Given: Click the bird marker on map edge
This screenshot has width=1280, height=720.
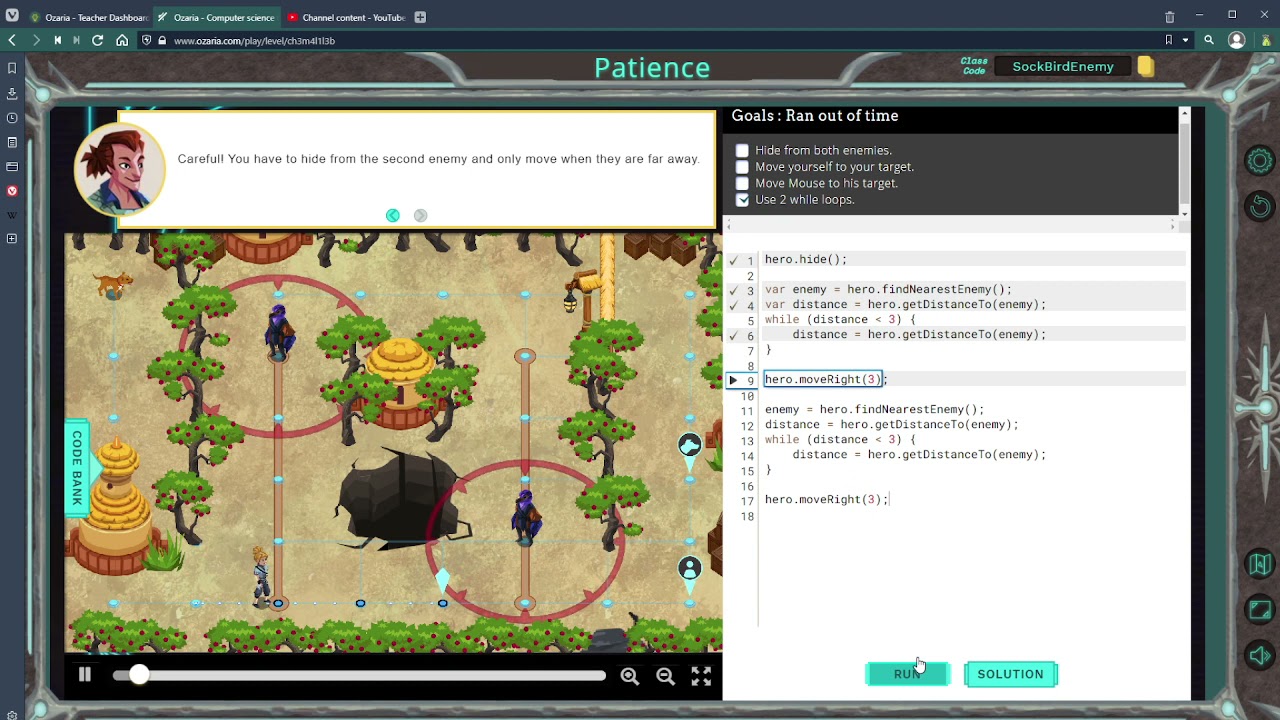Looking at the screenshot, I should coord(689,445).
